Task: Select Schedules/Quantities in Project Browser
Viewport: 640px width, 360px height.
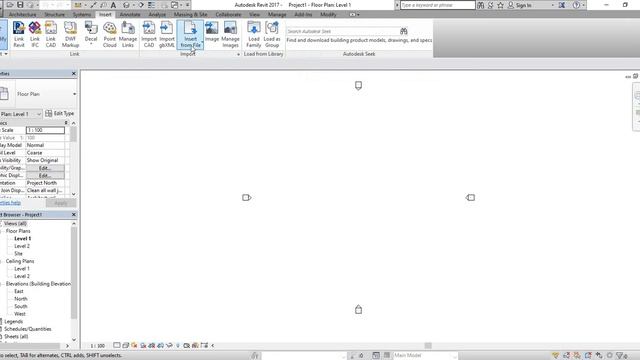Action: [x=28, y=329]
